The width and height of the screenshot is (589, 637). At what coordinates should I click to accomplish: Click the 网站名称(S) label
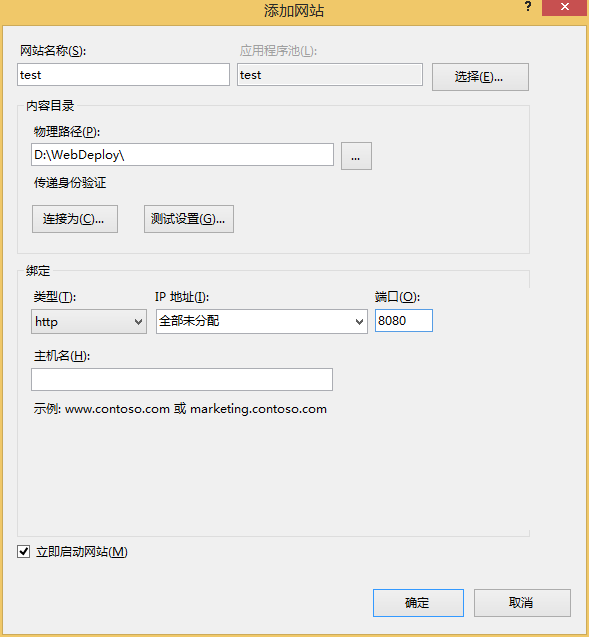[53, 51]
